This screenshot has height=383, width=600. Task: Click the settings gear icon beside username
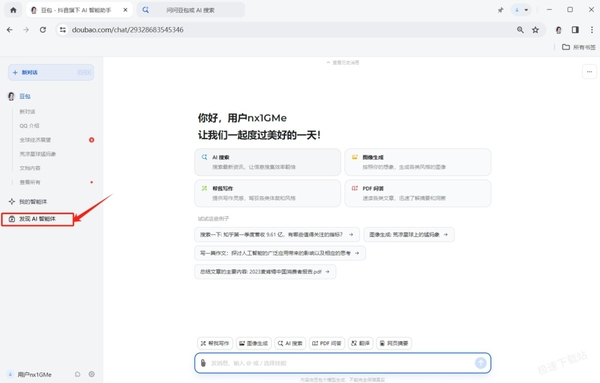[x=91, y=374]
